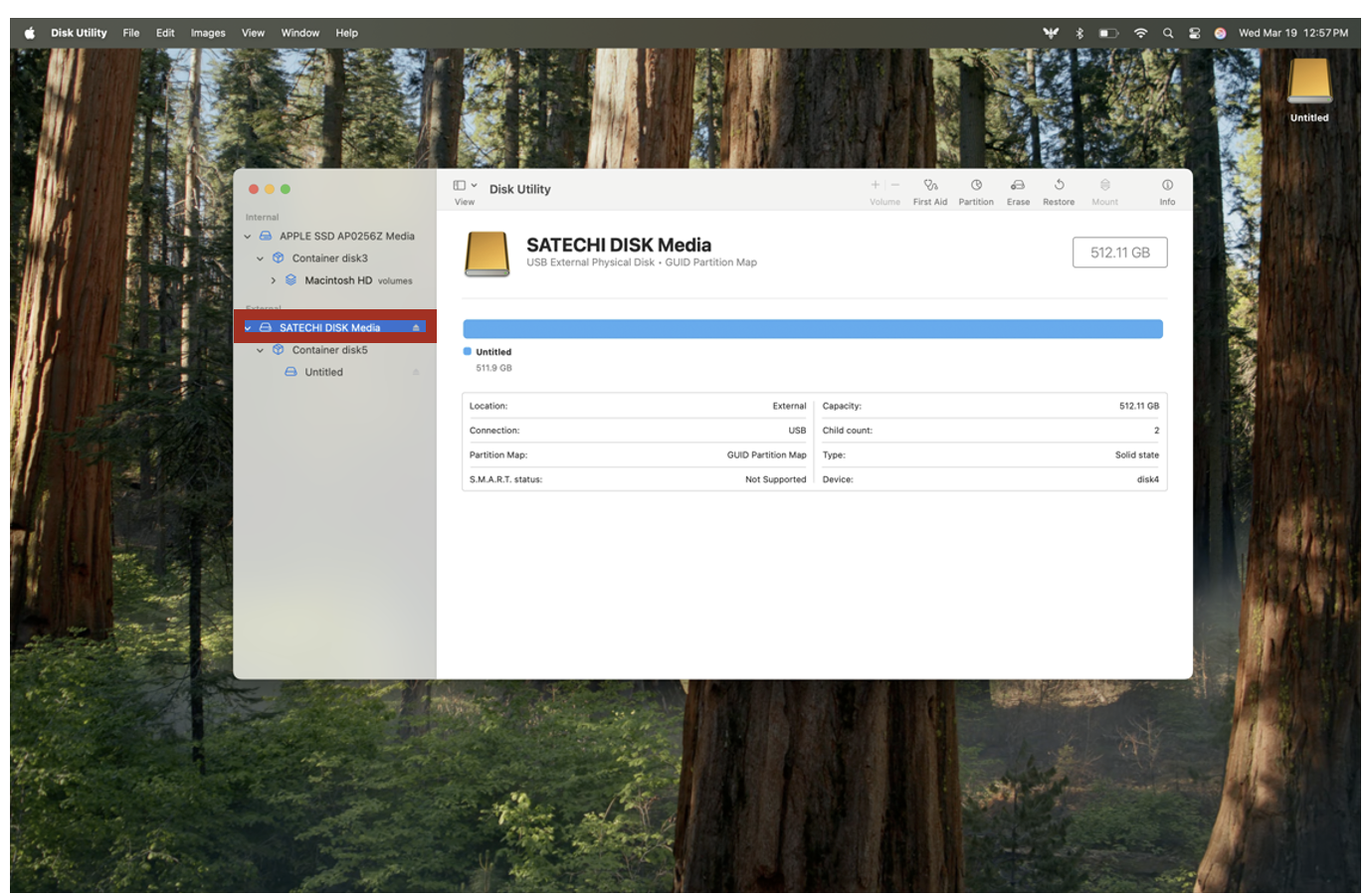This screenshot has width=1369, height=896.
Task: Eject SATECHI DISK Media via eject icon
Action: point(416,328)
